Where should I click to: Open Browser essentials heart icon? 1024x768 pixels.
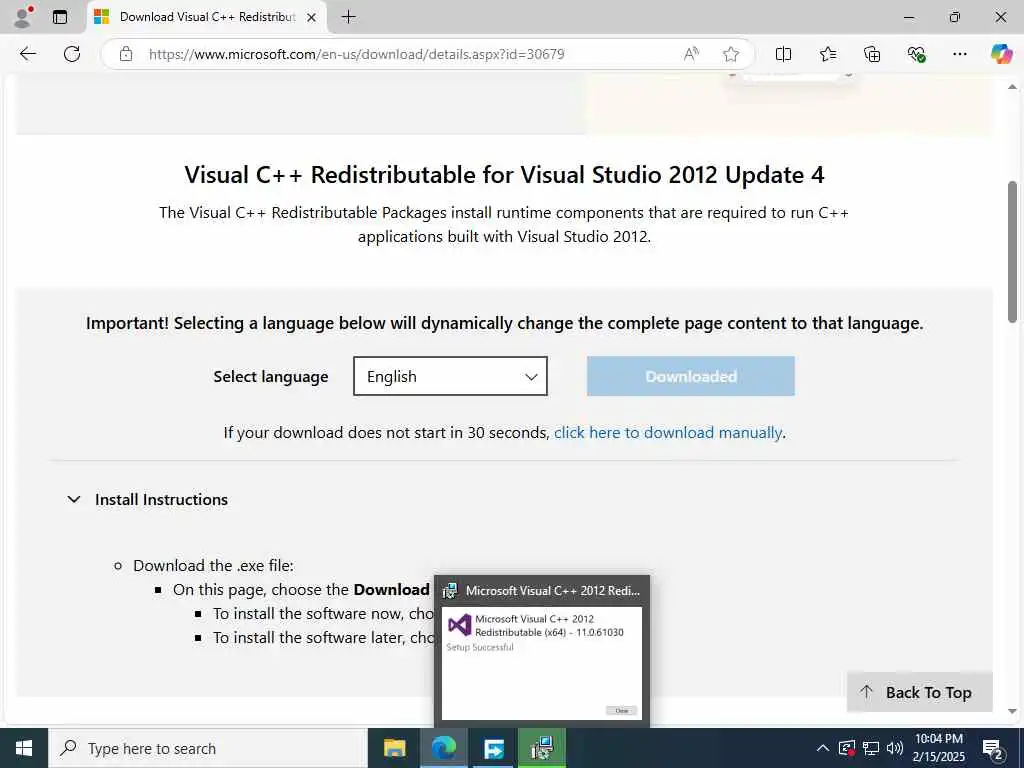916,54
